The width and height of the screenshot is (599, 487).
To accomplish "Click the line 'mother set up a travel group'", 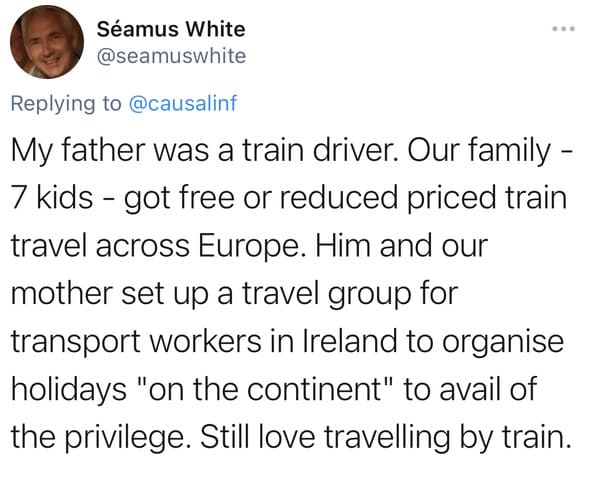I will point(234,294).
